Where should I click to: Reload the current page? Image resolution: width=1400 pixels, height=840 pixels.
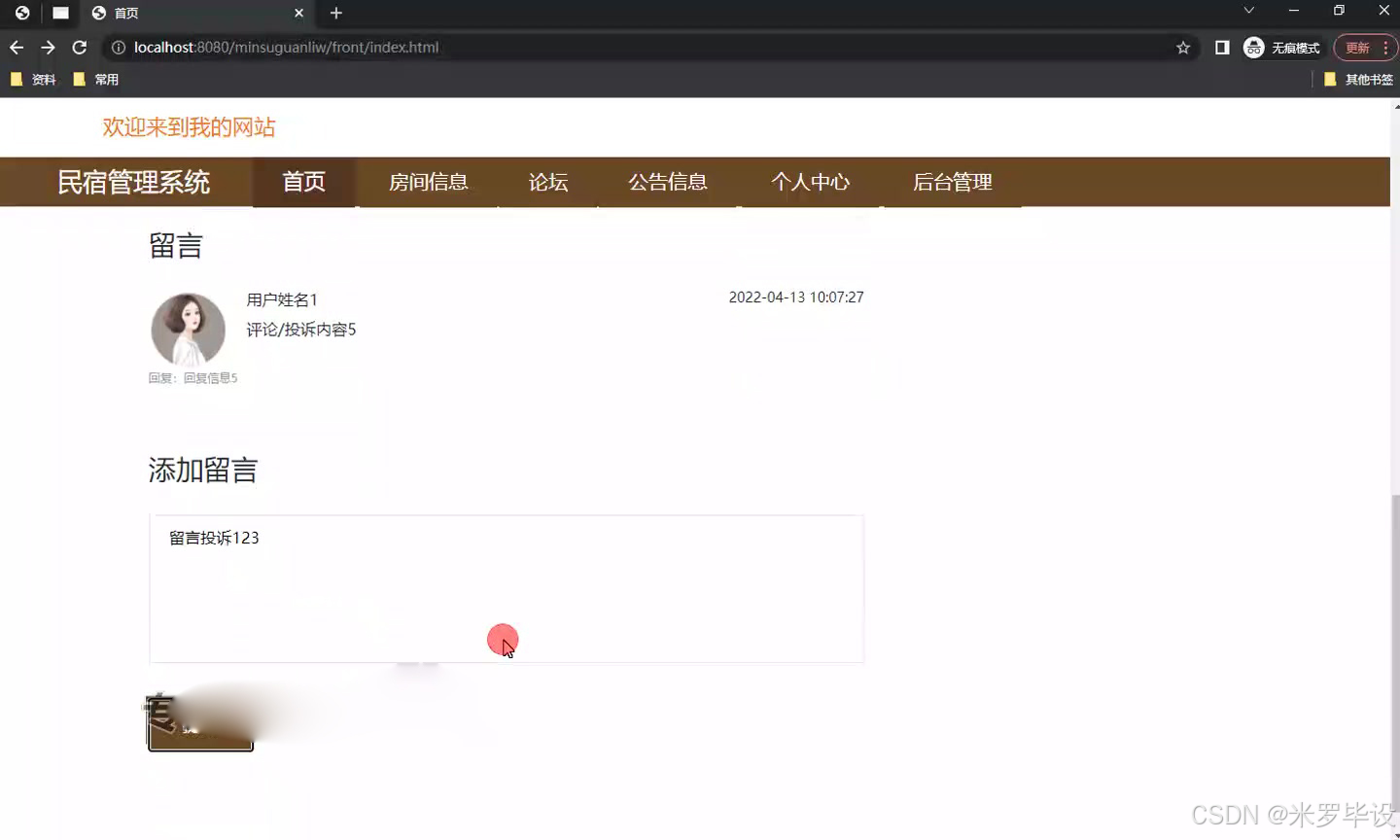point(79,47)
